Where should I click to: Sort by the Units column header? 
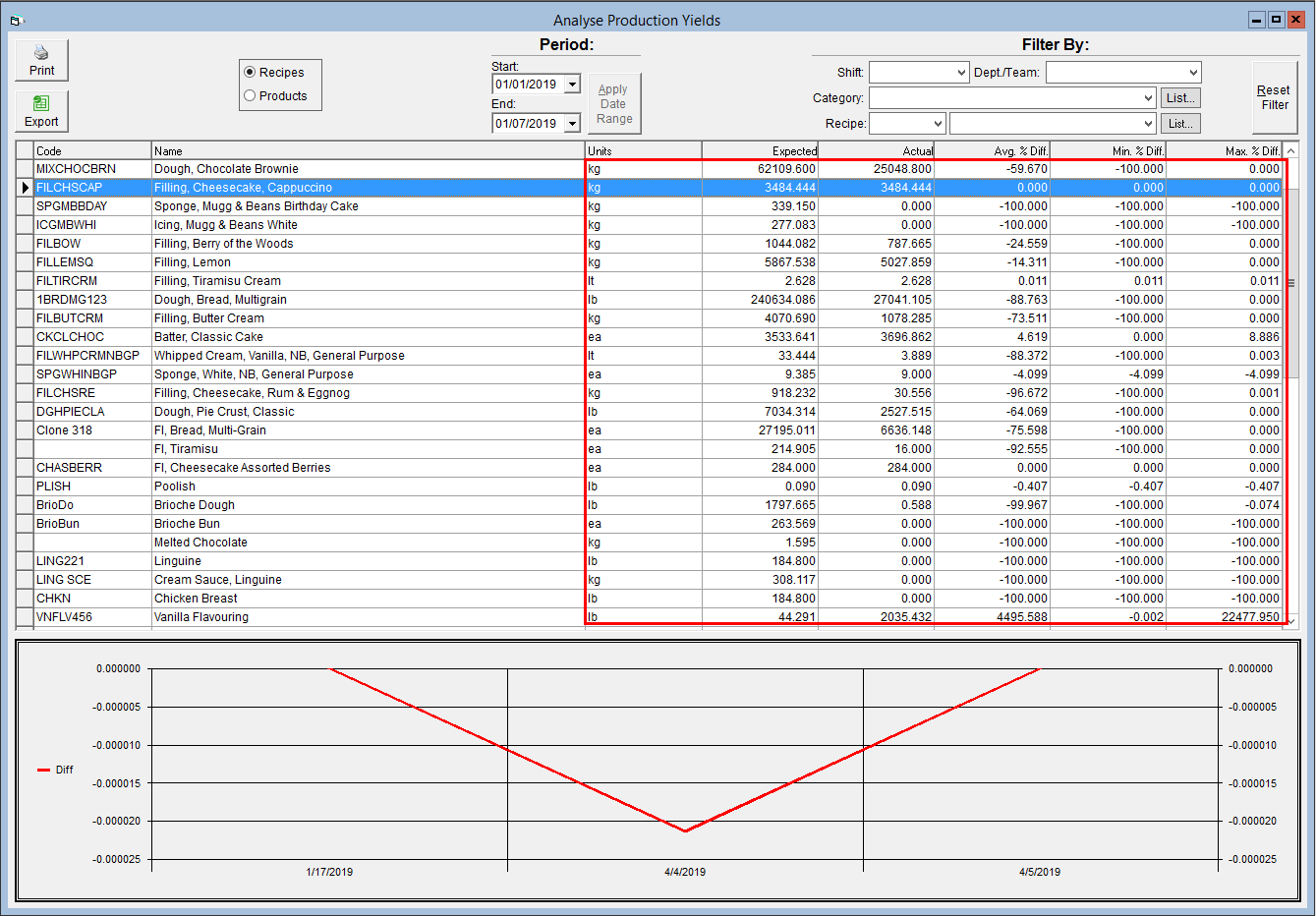point(643,150)
